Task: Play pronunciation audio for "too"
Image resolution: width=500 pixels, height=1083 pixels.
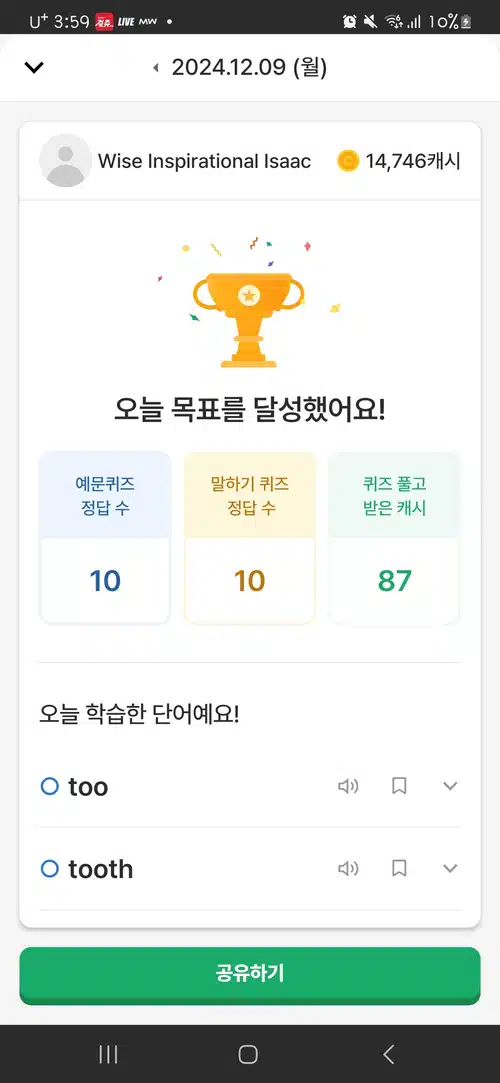Action: [348, 786]
